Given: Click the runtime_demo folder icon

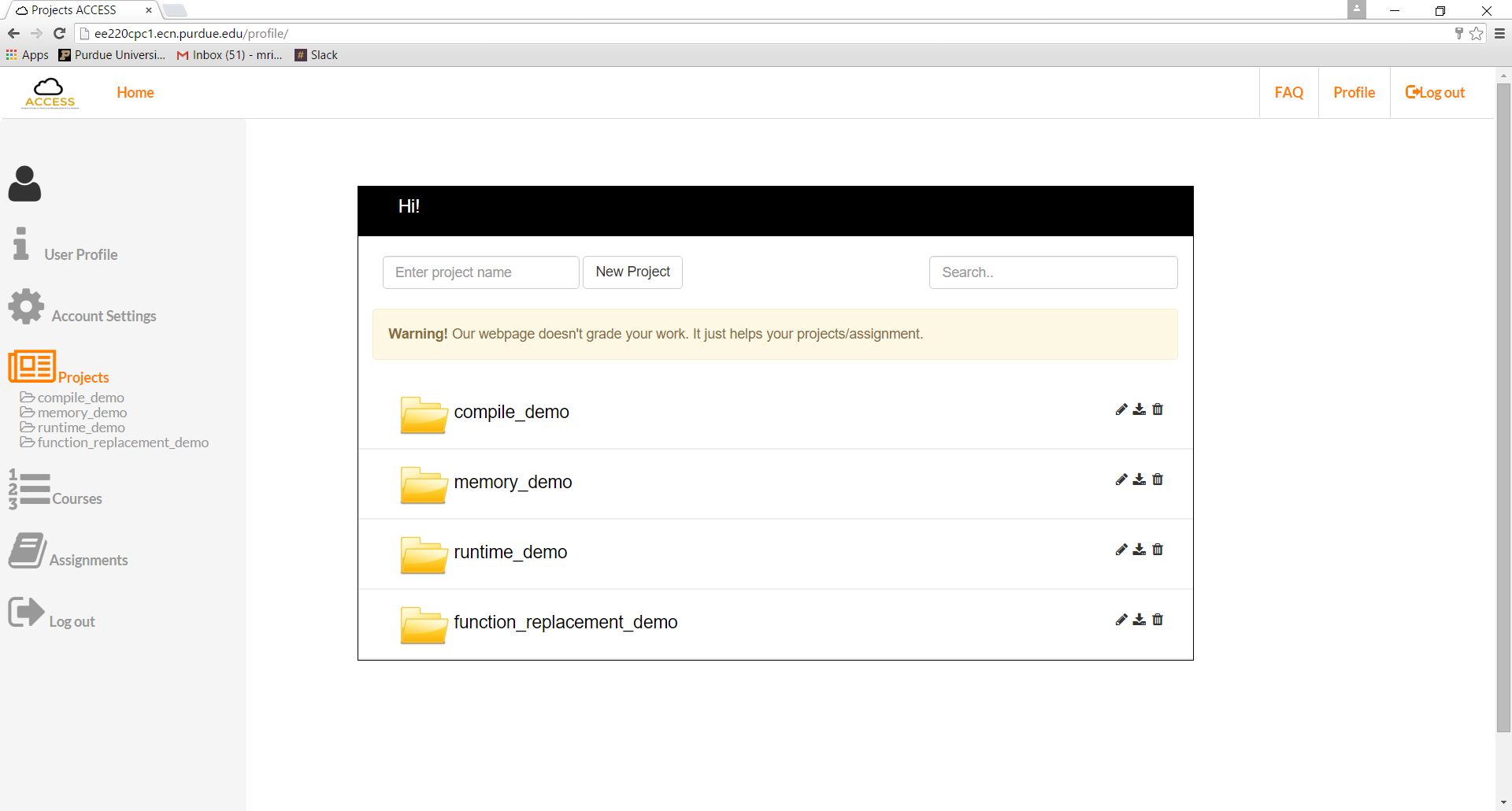Looking at the screenshot, I should pos(424,555).
